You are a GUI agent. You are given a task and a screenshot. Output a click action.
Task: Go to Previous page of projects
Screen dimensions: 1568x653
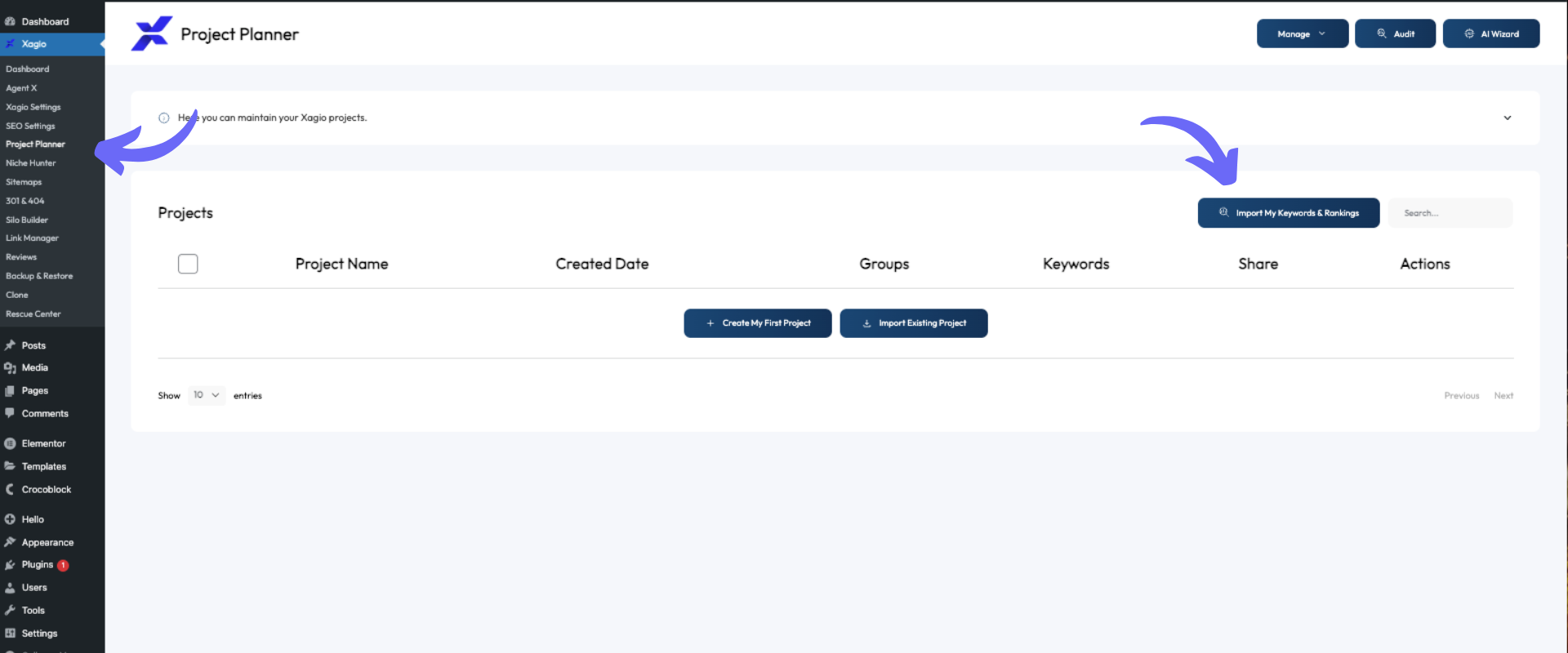1462,396
